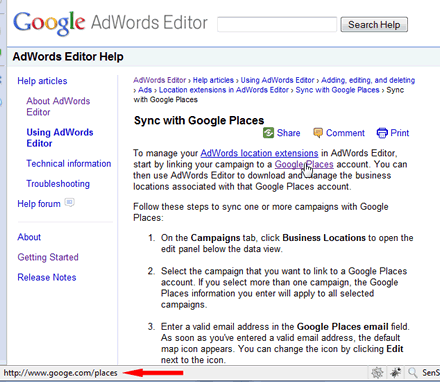
Task: Click bold Edit text in step 3
Action: (395, 349)
